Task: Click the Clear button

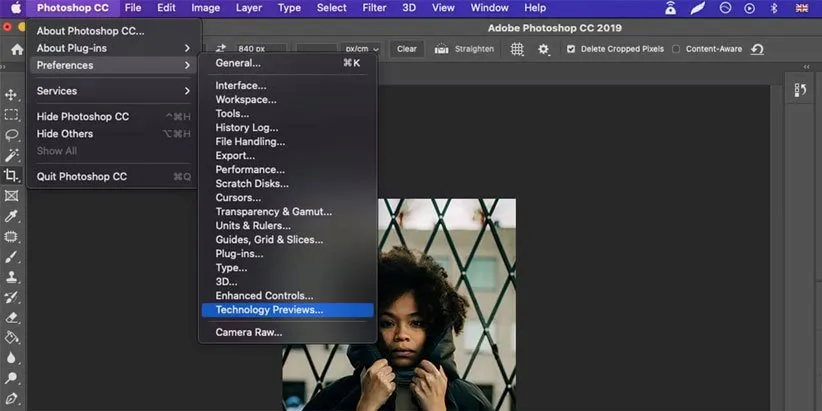Action: click(x=406, y=49)
